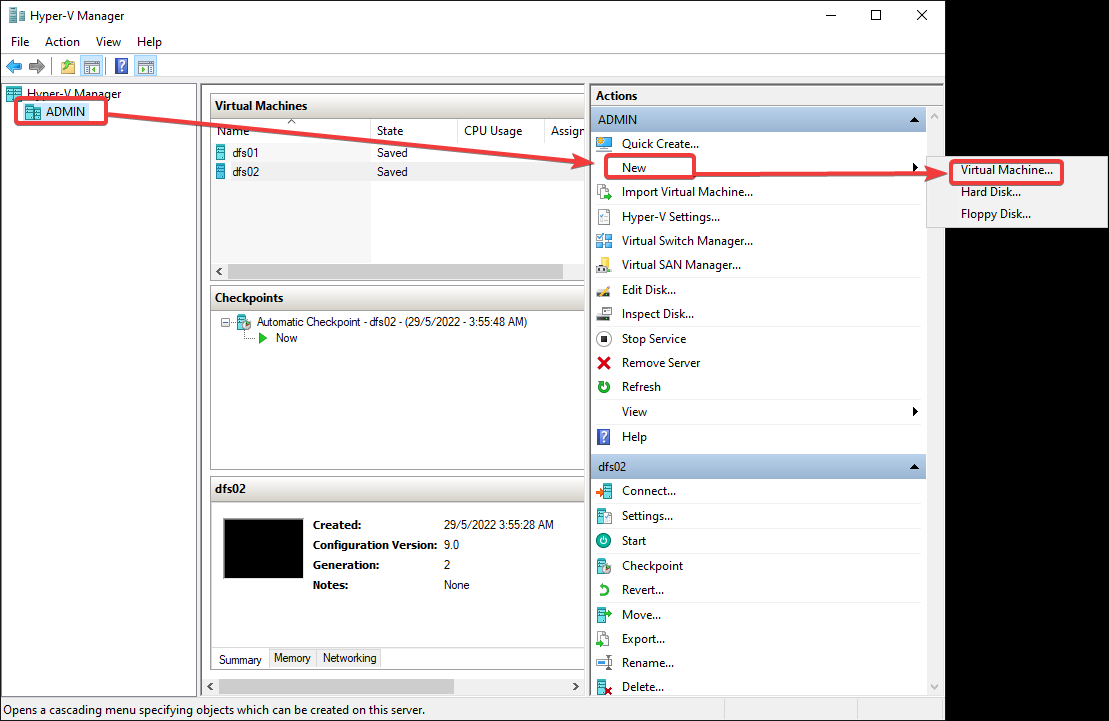
Task: Select the dfs01 virtual machine row
Action: point(397,153)
